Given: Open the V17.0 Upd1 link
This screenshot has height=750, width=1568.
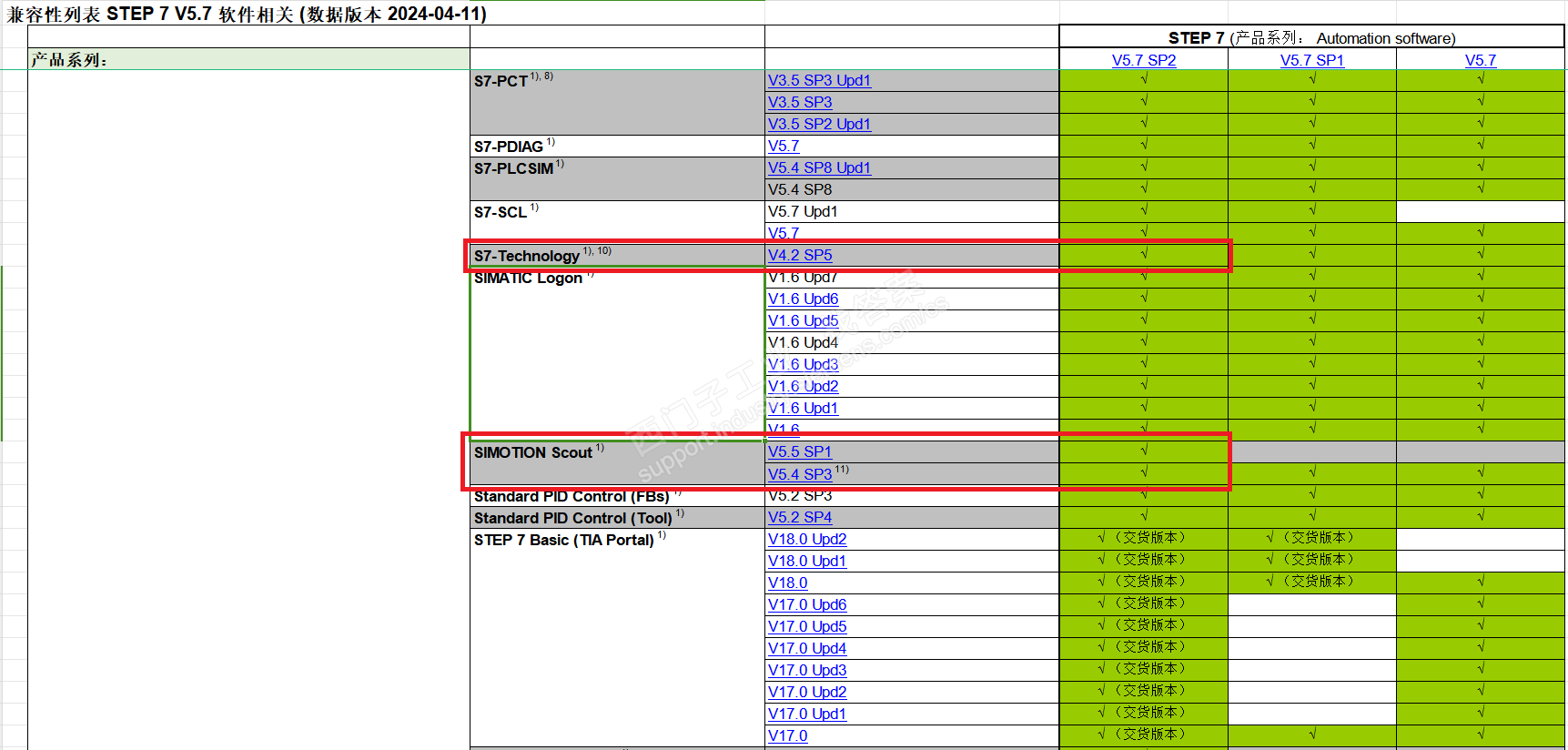Looking at the screenshot, I should click(x=807, y=714).
